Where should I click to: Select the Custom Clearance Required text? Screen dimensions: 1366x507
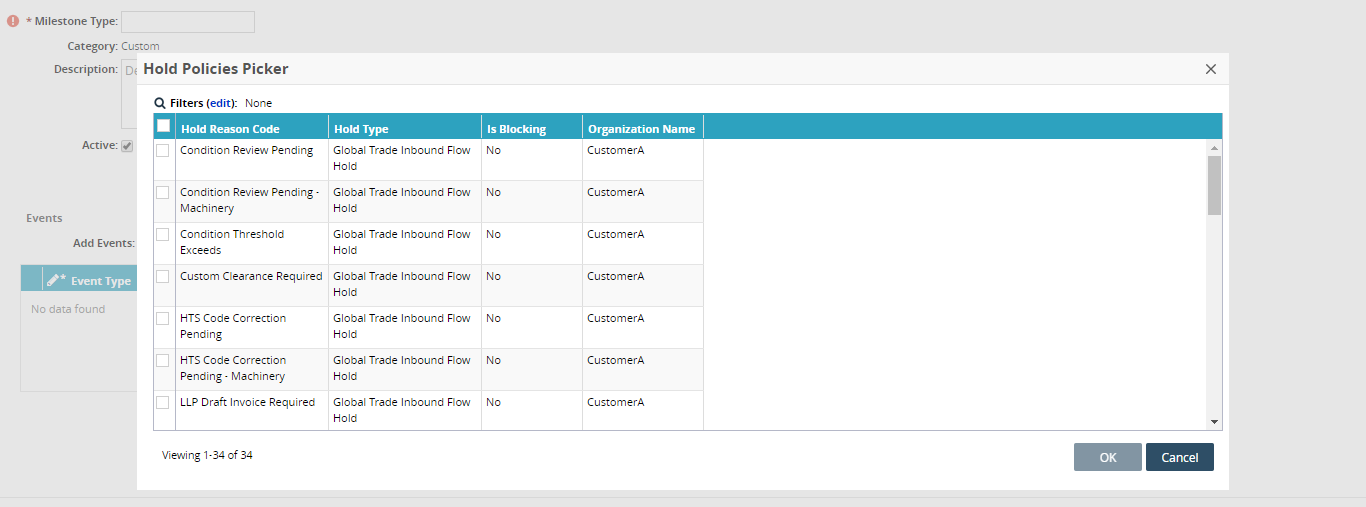click(251, 276)
